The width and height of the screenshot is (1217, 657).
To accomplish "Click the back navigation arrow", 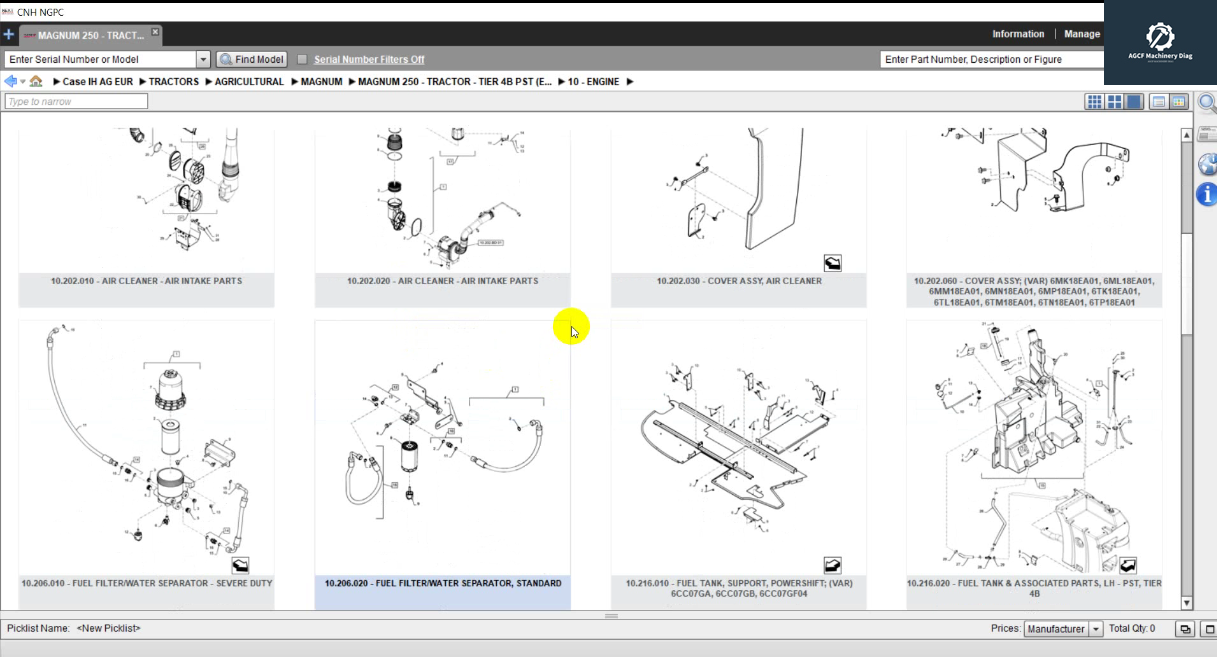I will pyautogui.click(x=10, y=81).
